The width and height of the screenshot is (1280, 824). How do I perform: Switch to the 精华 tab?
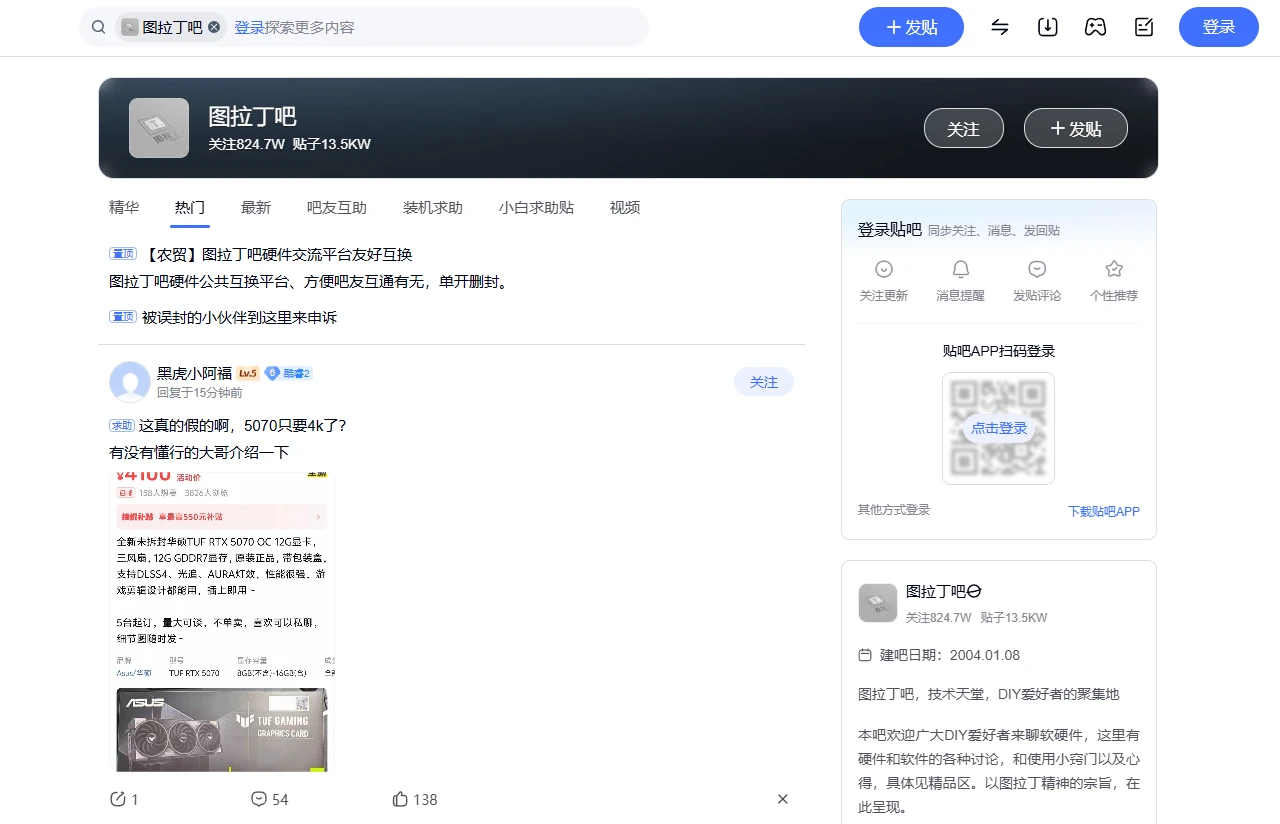click(124, 208)
